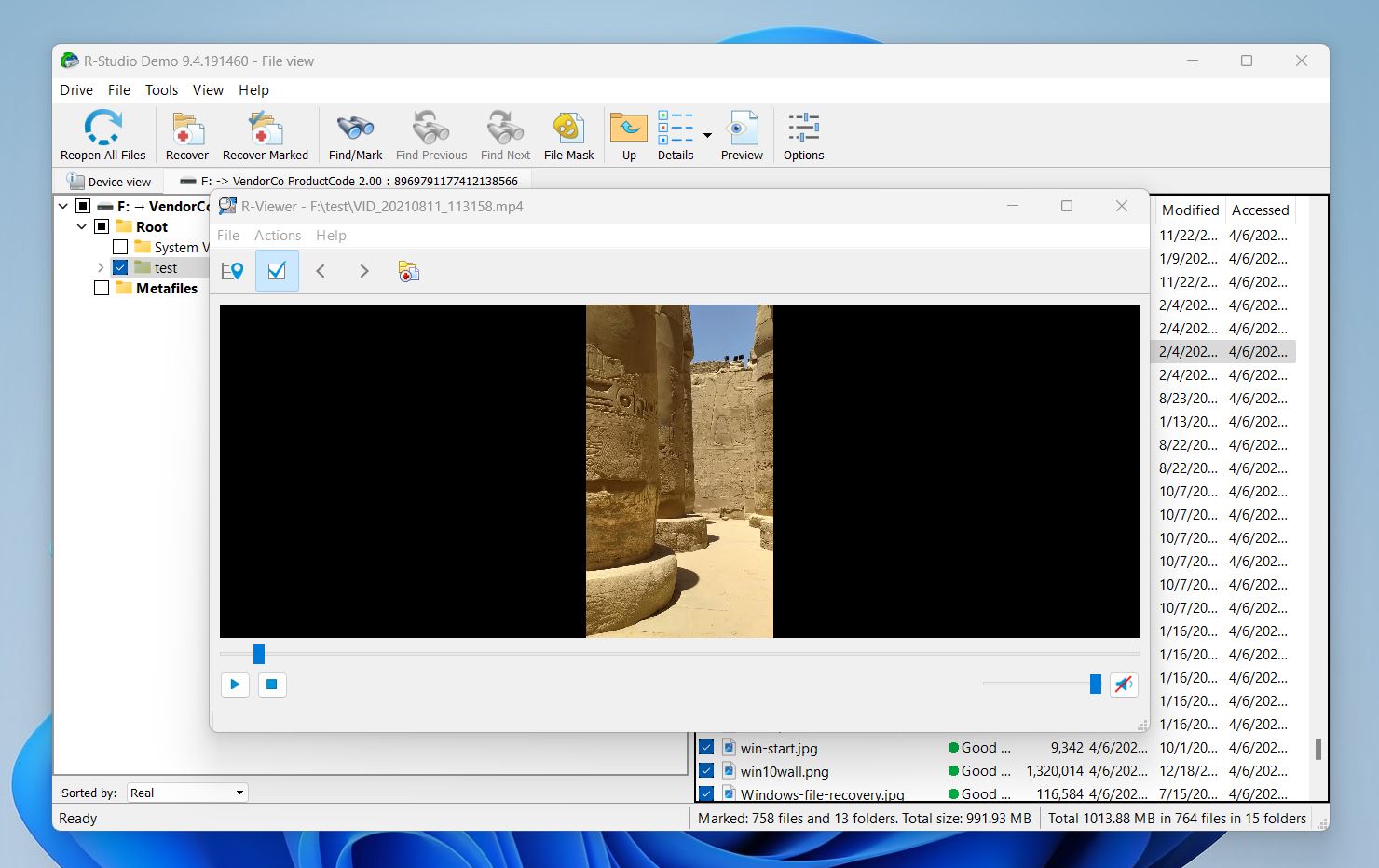Click Reopen All Files toolbar button
This screenshot has height=868, width=1379.
tap(102, 136)
